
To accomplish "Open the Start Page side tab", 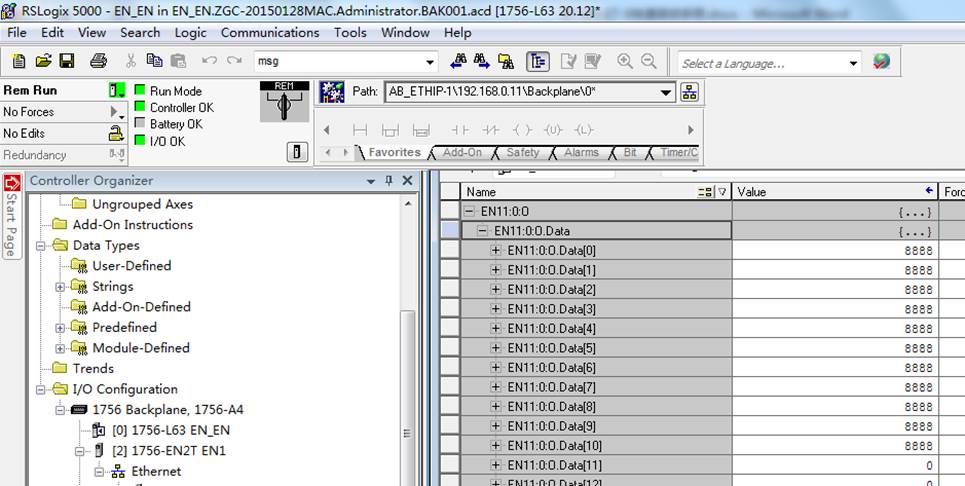I will tap(12, 217).
